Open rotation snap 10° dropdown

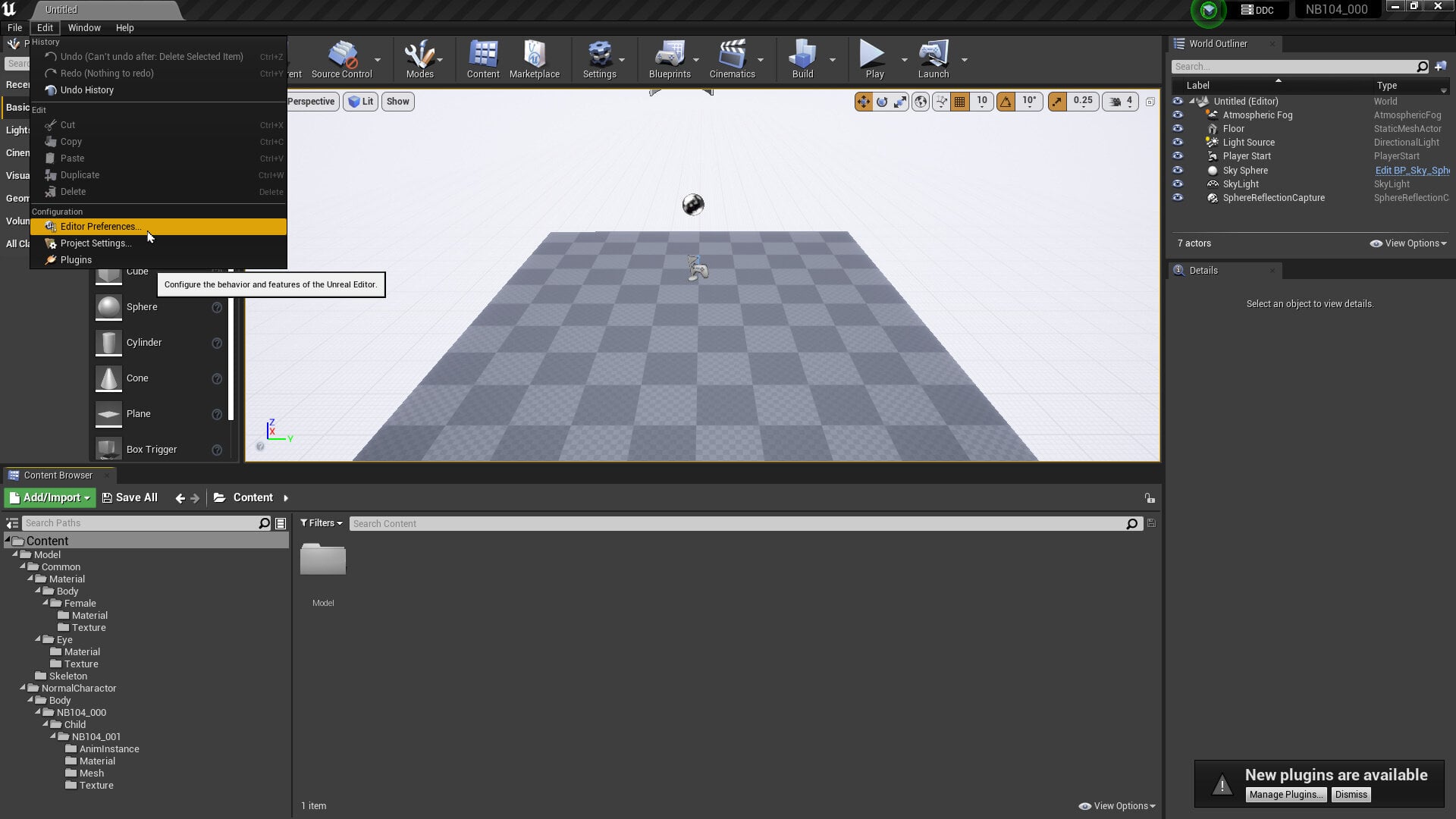(x=1029, y=102)
